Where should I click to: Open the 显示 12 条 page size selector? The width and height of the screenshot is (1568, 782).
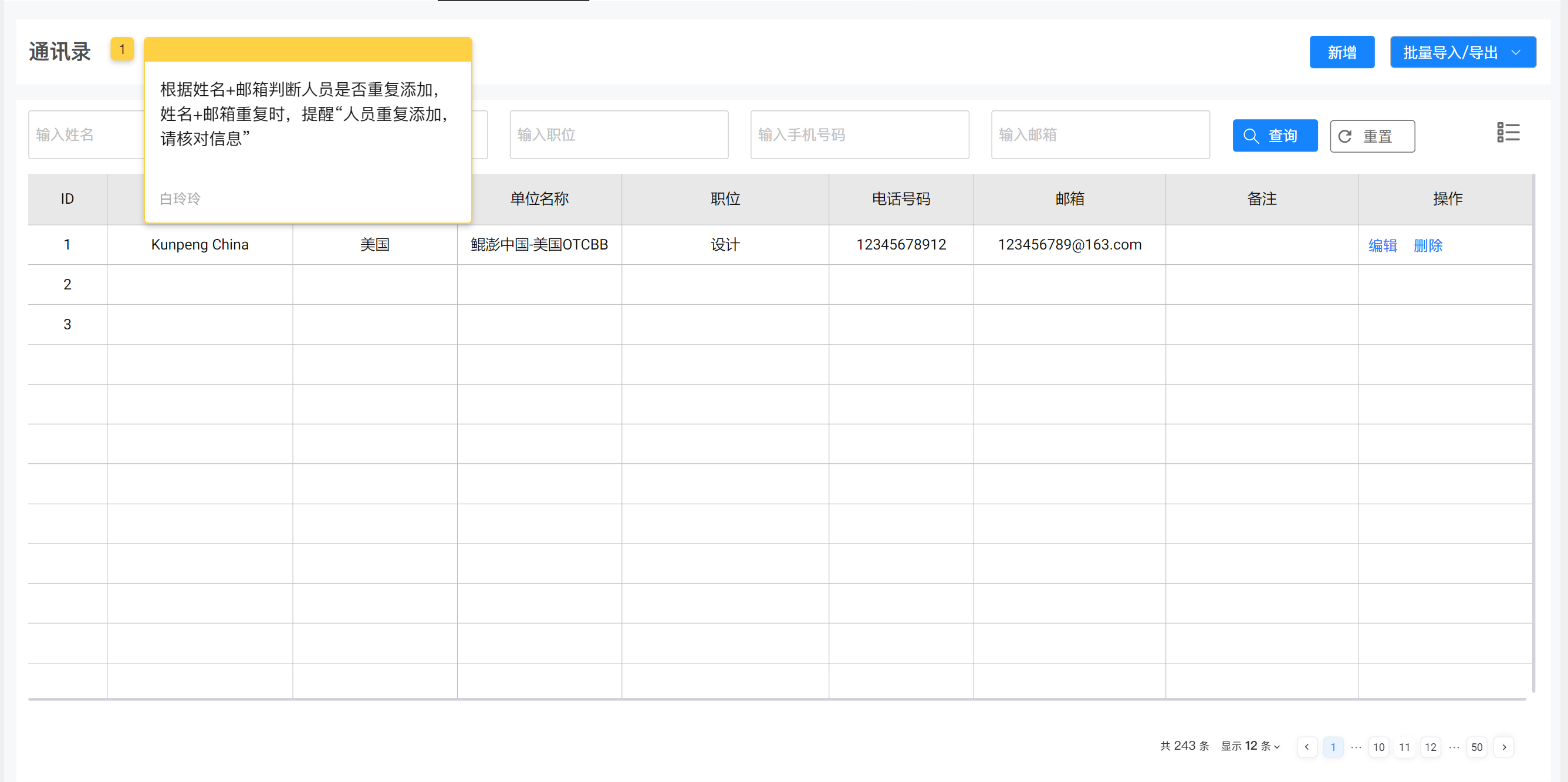click(x=1251, y=746)
